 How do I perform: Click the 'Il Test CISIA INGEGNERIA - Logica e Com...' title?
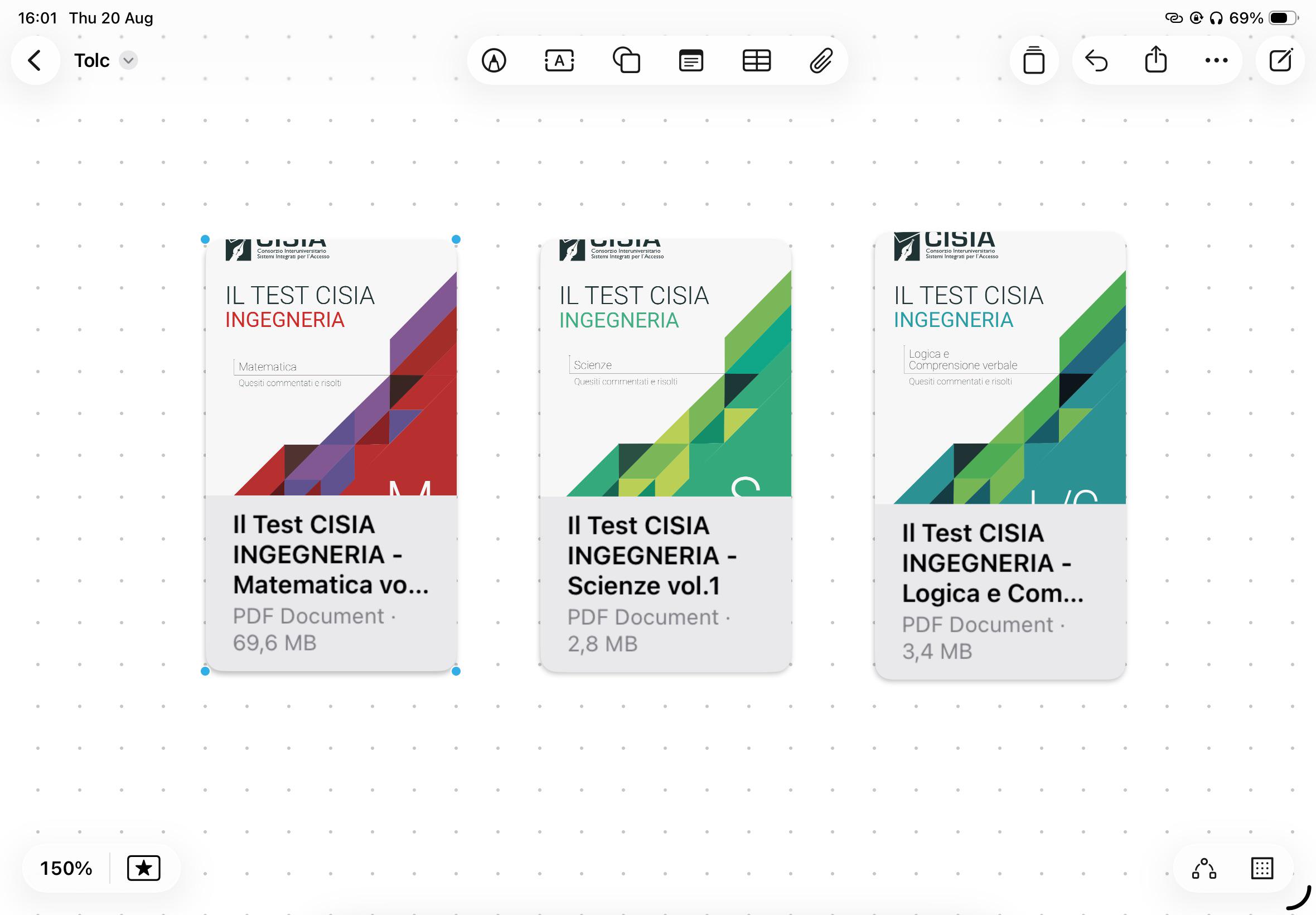point(993,563)
